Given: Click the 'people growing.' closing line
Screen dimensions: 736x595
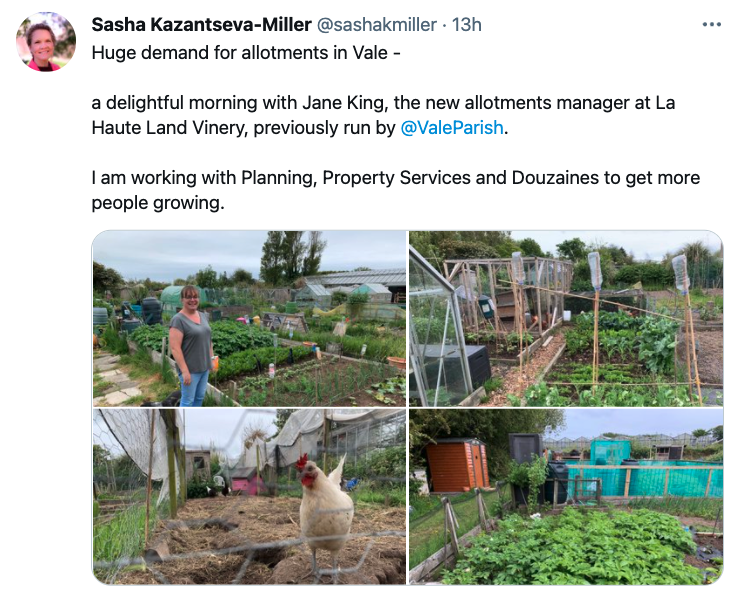Looking at the screenshot, I should click(x=158, y=203).
